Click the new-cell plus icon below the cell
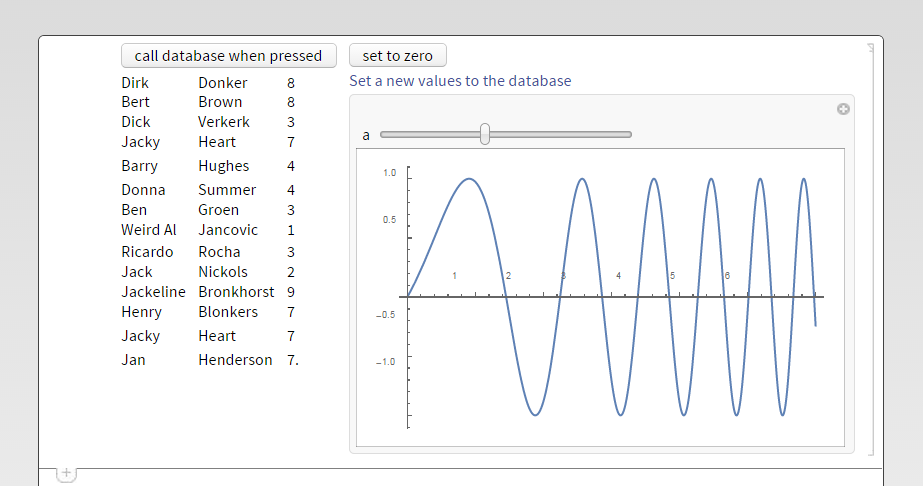Viewport: 923px width, 486px height. pyautogui.click(x=66, y=473)
